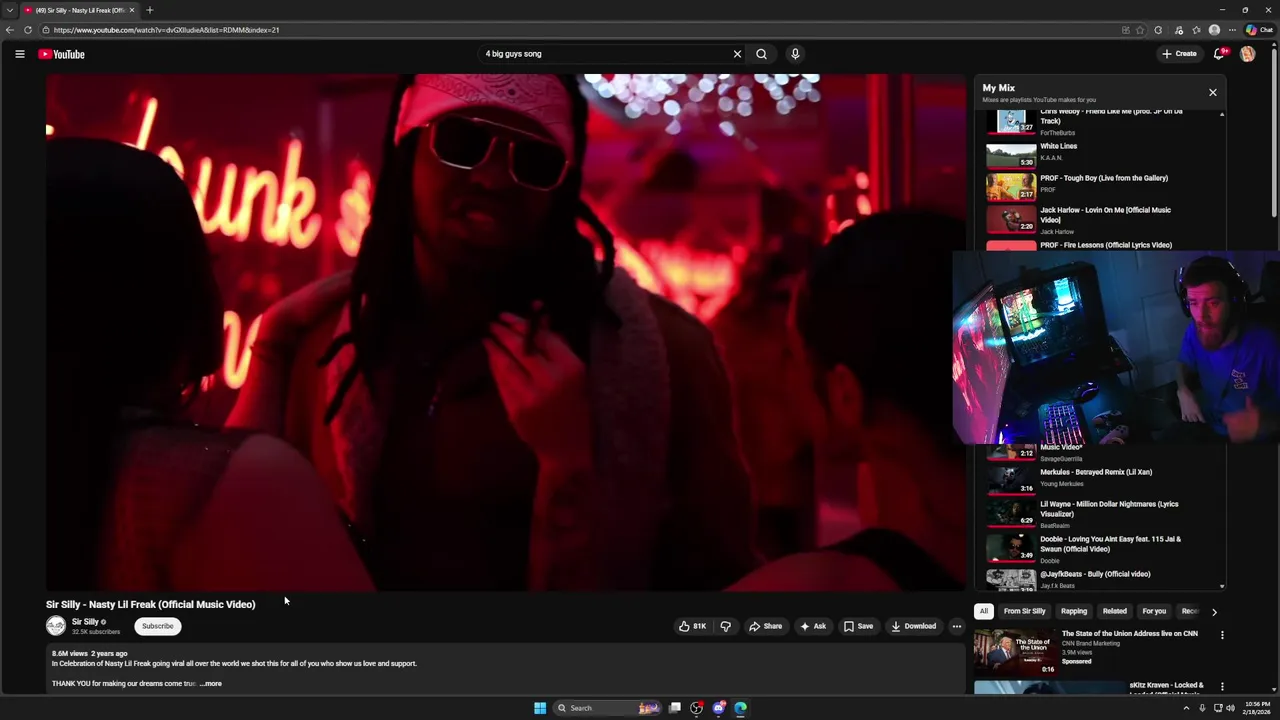This screenshot has height=720, width=1280.
Task: Dislike the video
Action: tap(726, 626)
